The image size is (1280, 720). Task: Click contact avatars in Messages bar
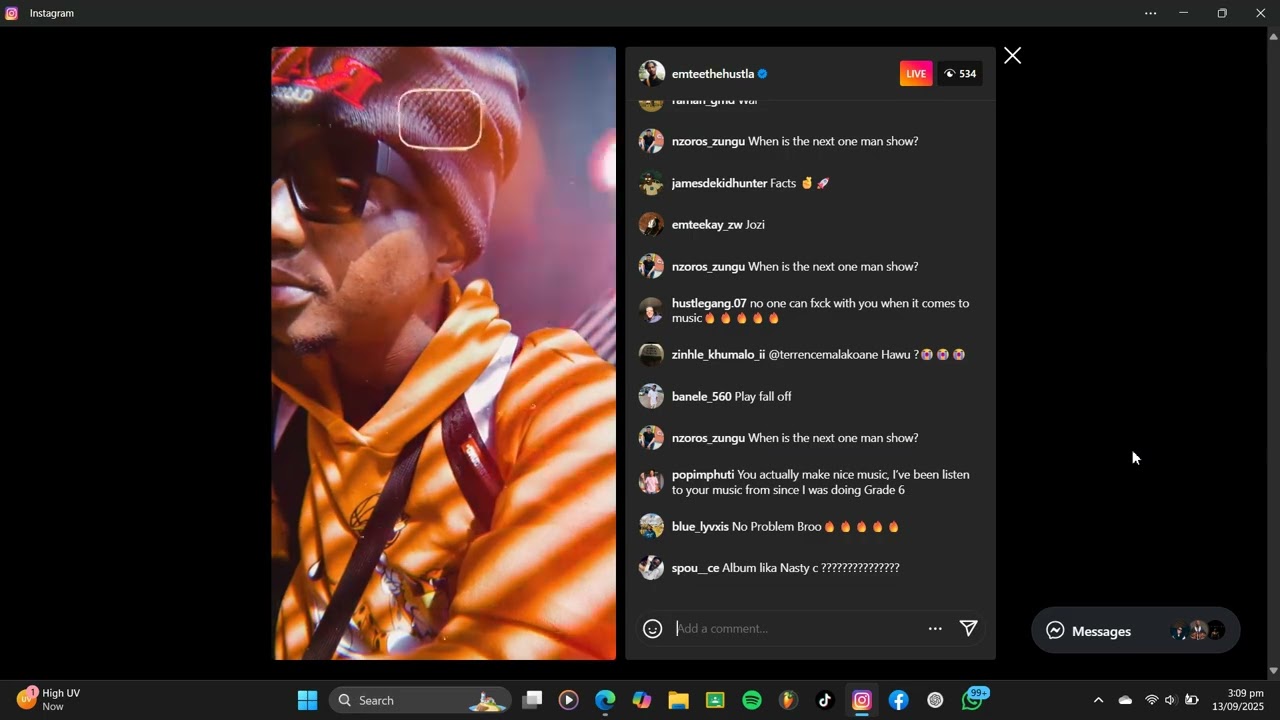point(1198,631)
